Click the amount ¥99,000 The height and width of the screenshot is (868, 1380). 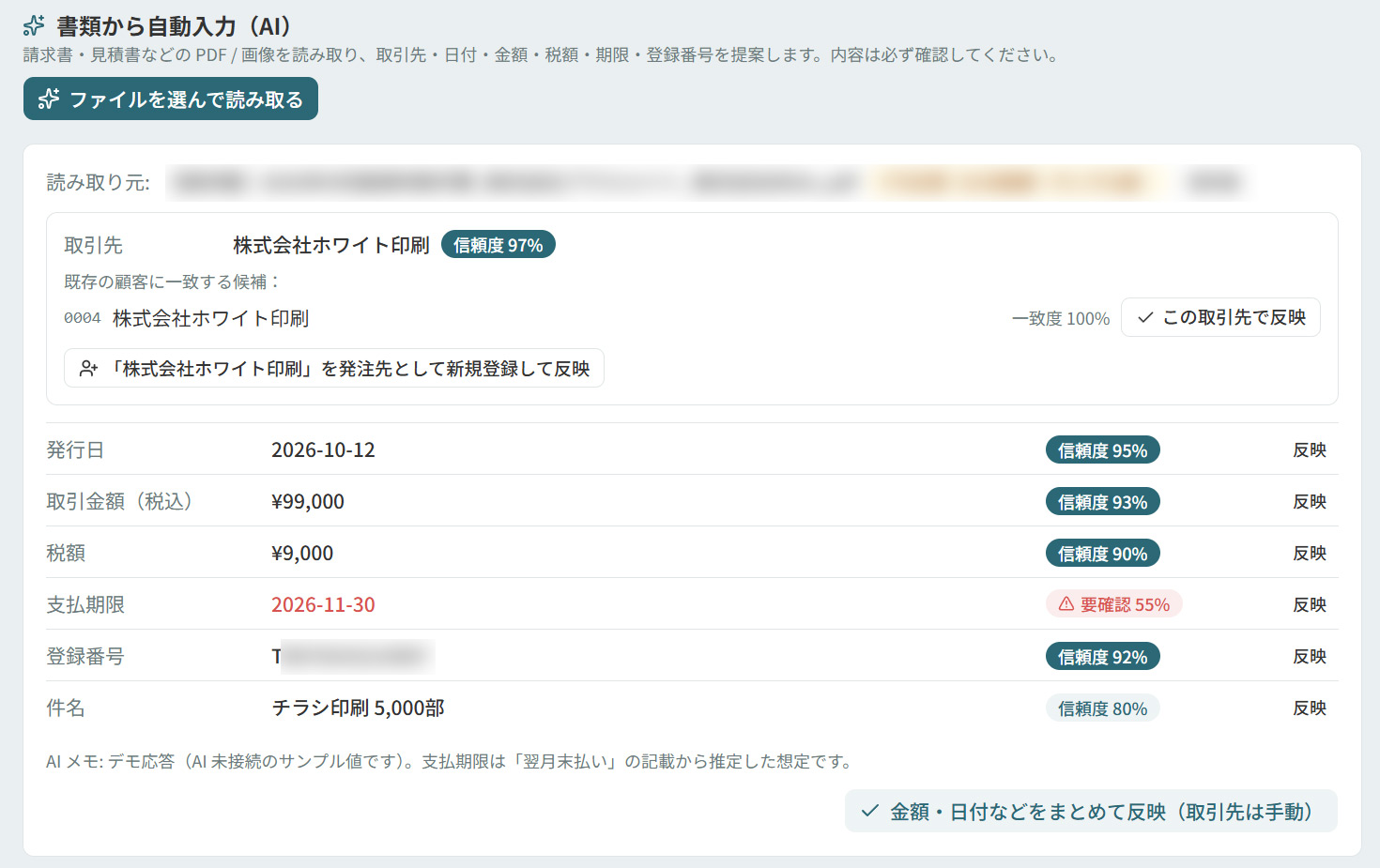pyautogui.click(x=308, y=501)
